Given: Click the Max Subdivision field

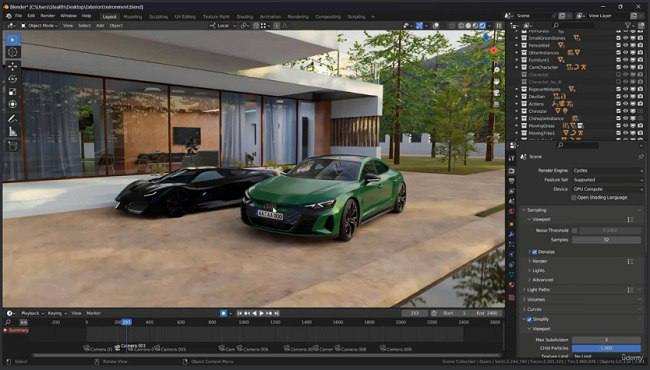Looking at the screenshot, I should click(606, 340).
